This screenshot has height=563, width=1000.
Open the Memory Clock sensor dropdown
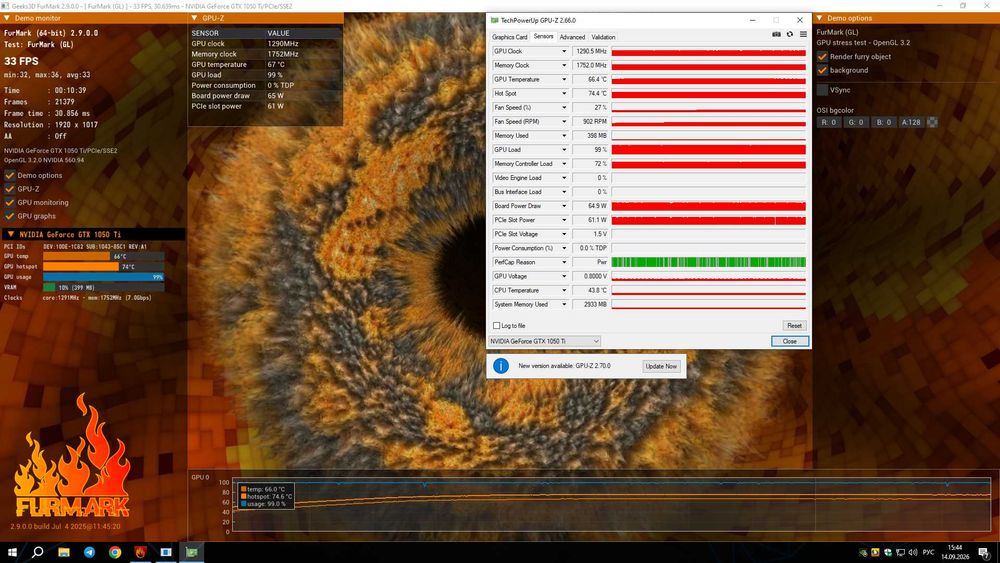pos(564,65)
